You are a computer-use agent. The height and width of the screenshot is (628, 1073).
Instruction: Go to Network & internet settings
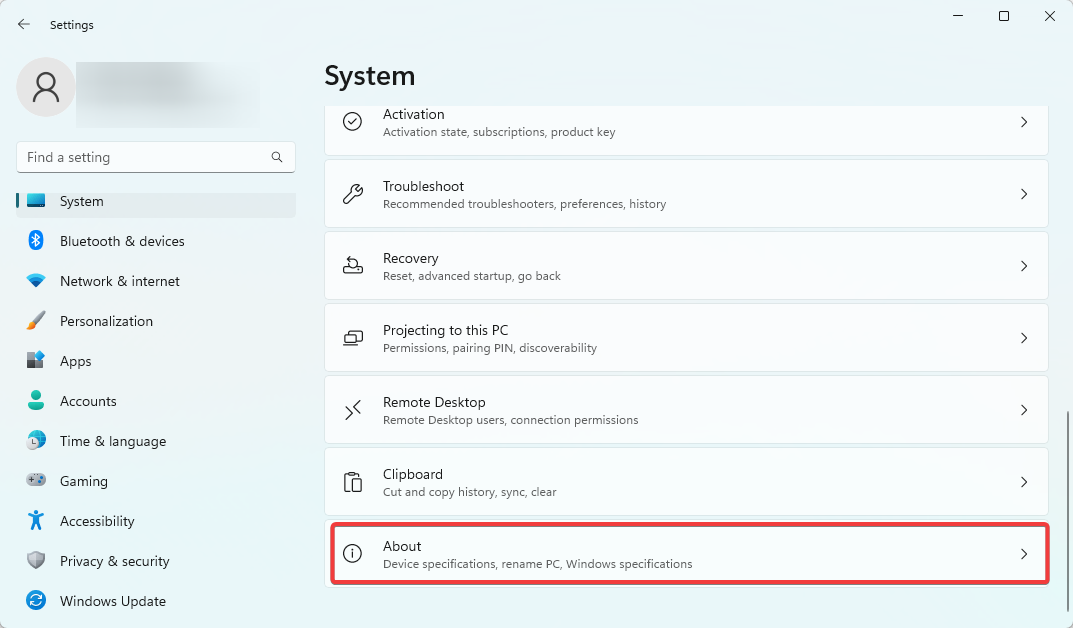point(156,281)
